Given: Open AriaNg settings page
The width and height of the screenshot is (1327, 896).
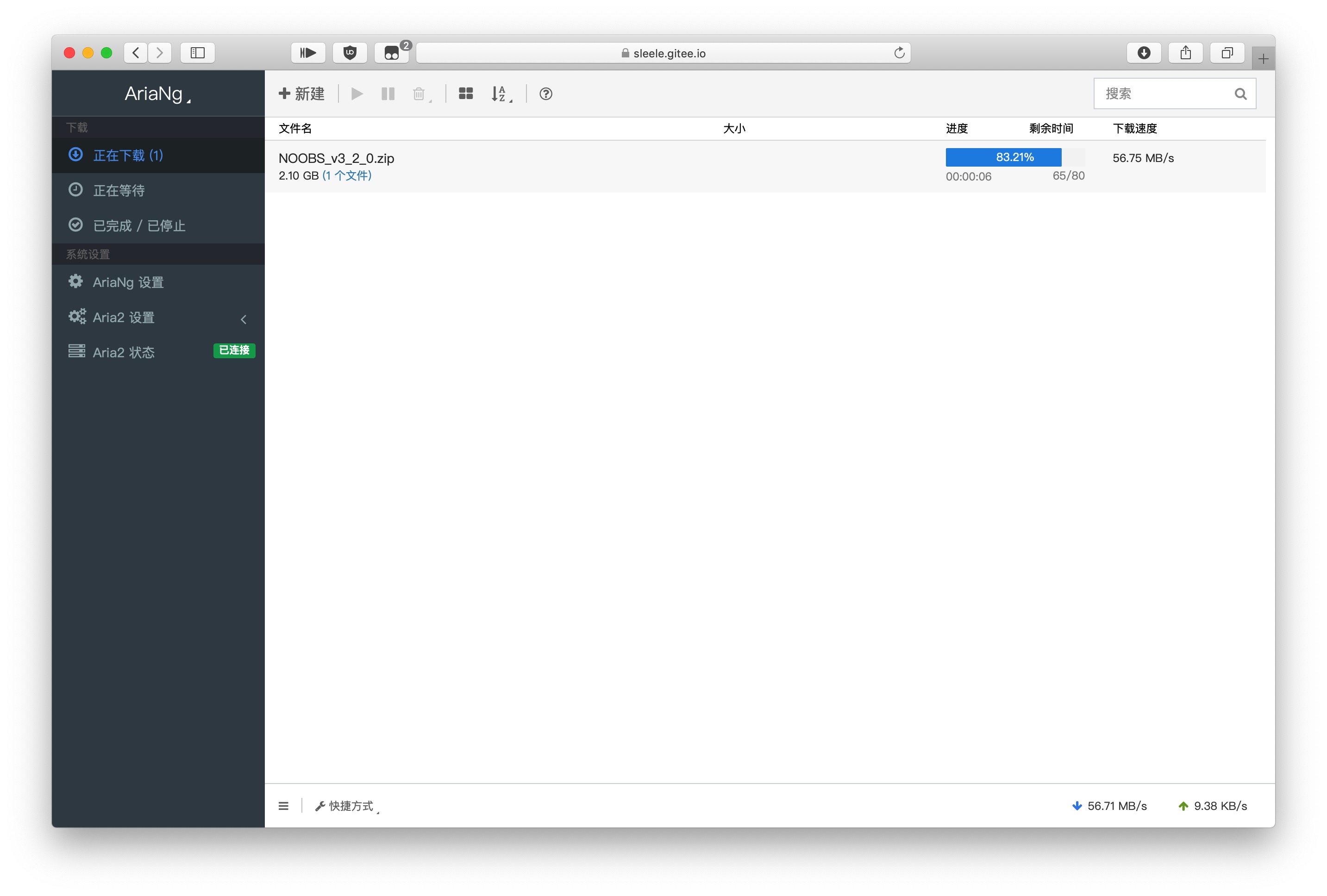Looking at the screenshot, I should [128, 282].
